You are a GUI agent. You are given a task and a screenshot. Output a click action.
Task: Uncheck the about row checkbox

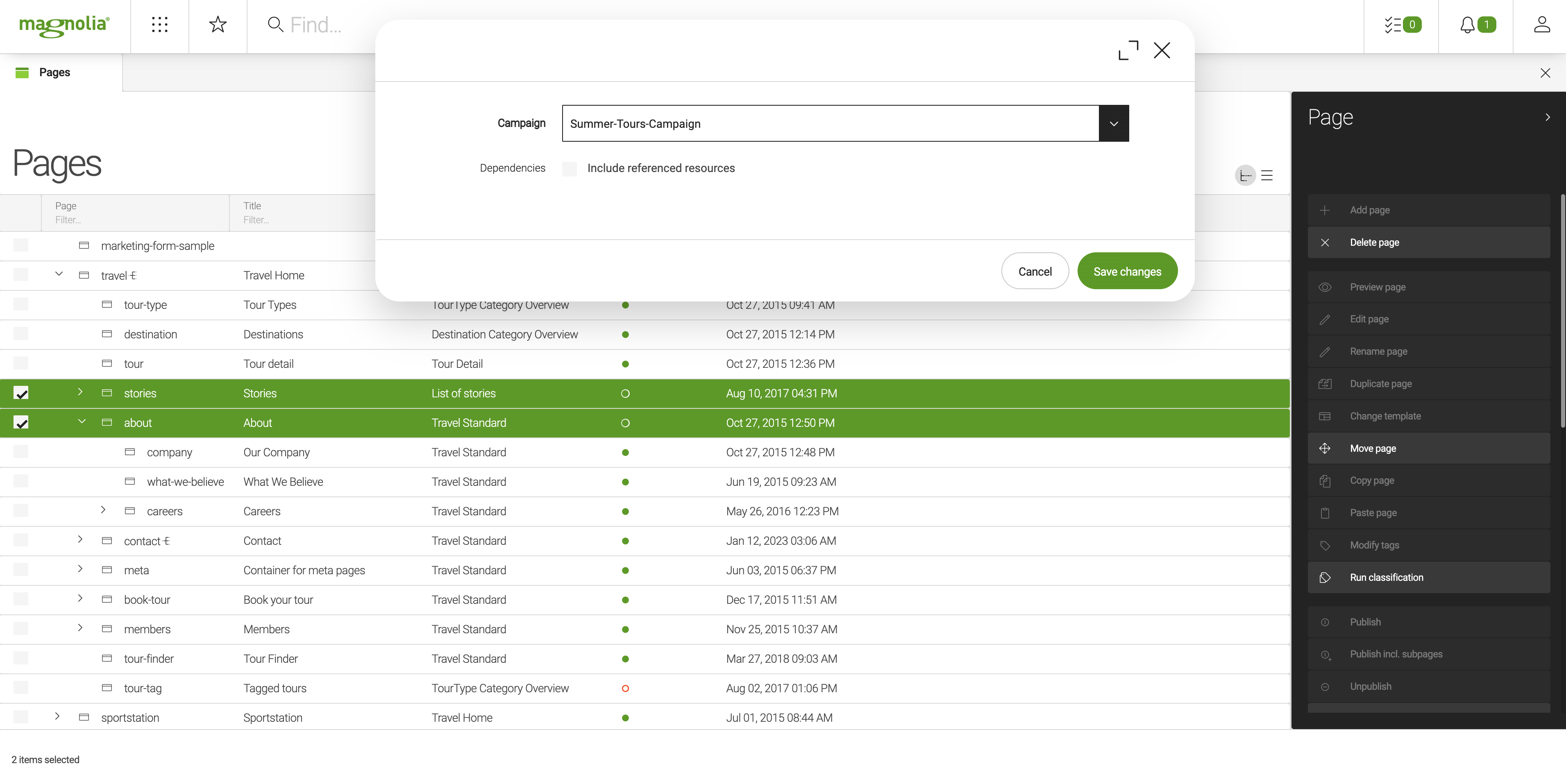coord(20,422)
